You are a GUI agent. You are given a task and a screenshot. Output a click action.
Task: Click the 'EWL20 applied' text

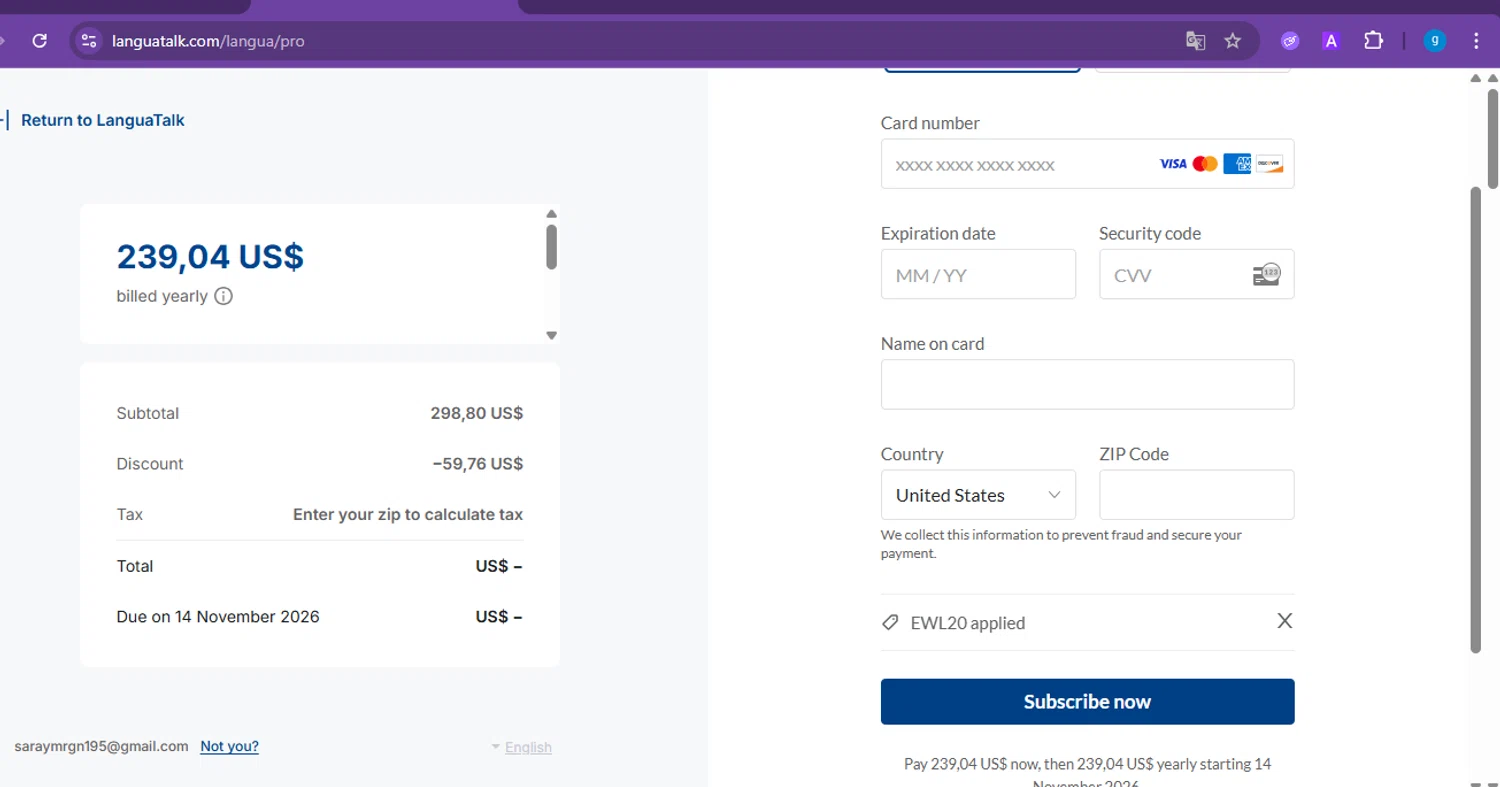(967, 623)
